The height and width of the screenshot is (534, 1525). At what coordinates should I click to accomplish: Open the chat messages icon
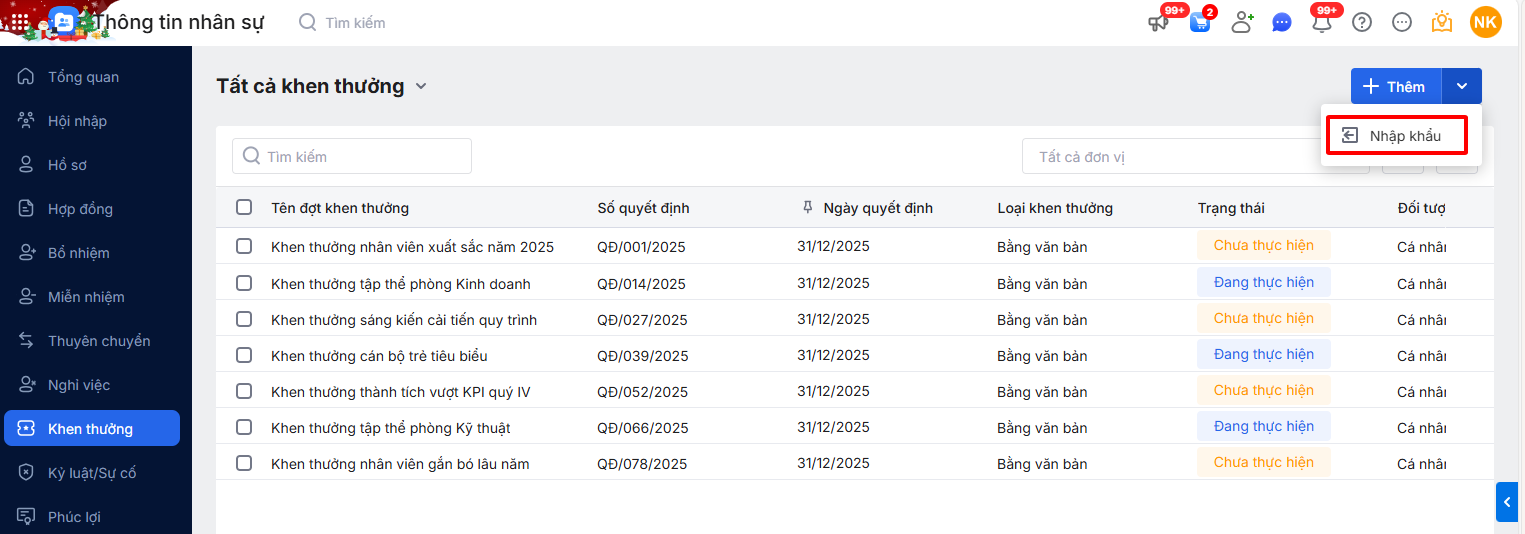pos(1282,23)
